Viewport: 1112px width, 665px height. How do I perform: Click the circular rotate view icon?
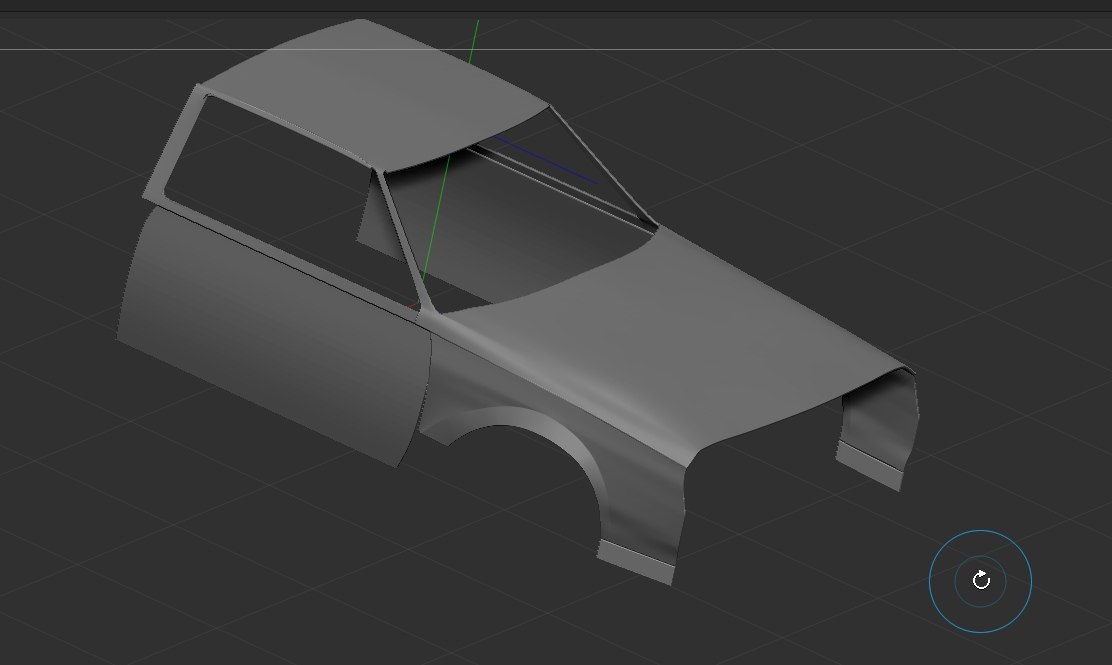coord(981,581)
